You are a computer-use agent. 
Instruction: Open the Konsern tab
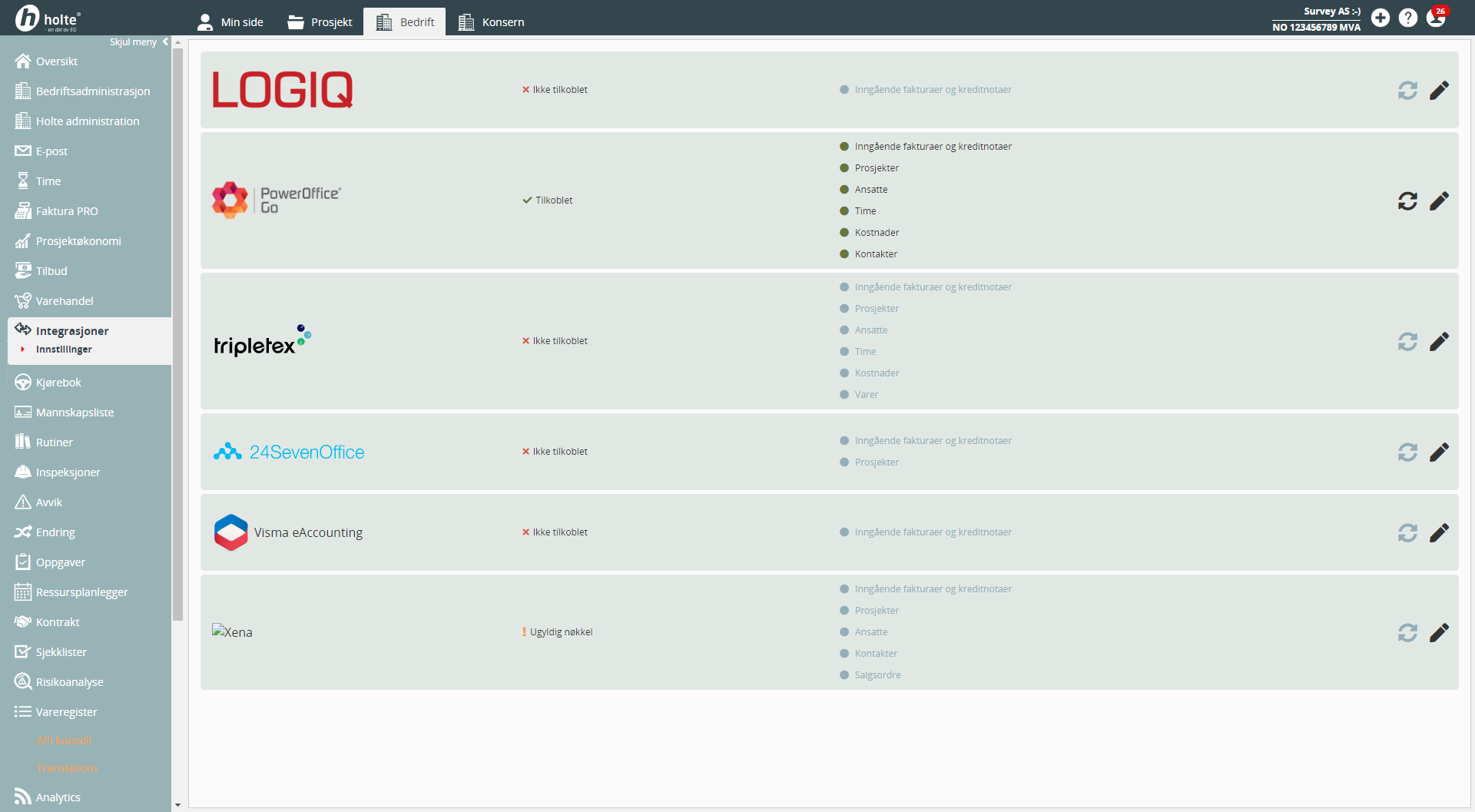pos(492,22)
